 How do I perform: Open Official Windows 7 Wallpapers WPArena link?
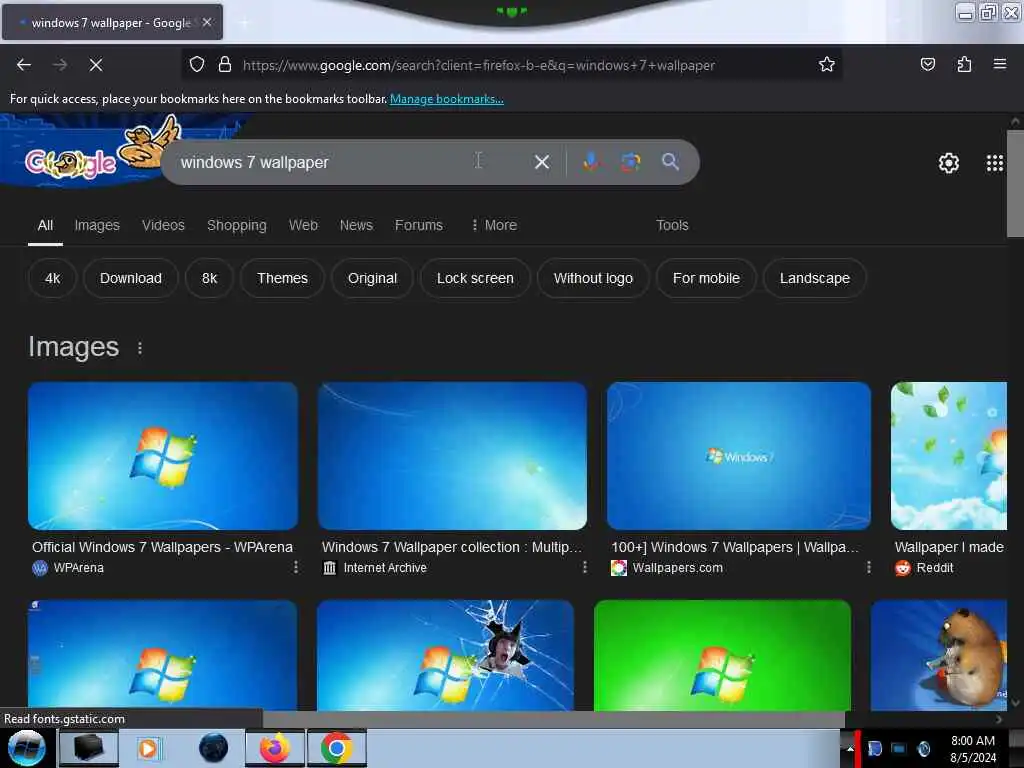[x=162, y=547]
